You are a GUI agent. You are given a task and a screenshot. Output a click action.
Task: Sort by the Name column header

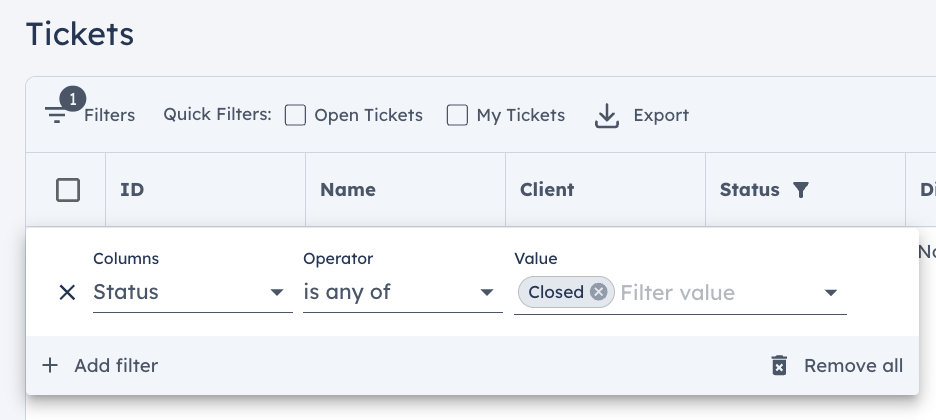(348, 190)
